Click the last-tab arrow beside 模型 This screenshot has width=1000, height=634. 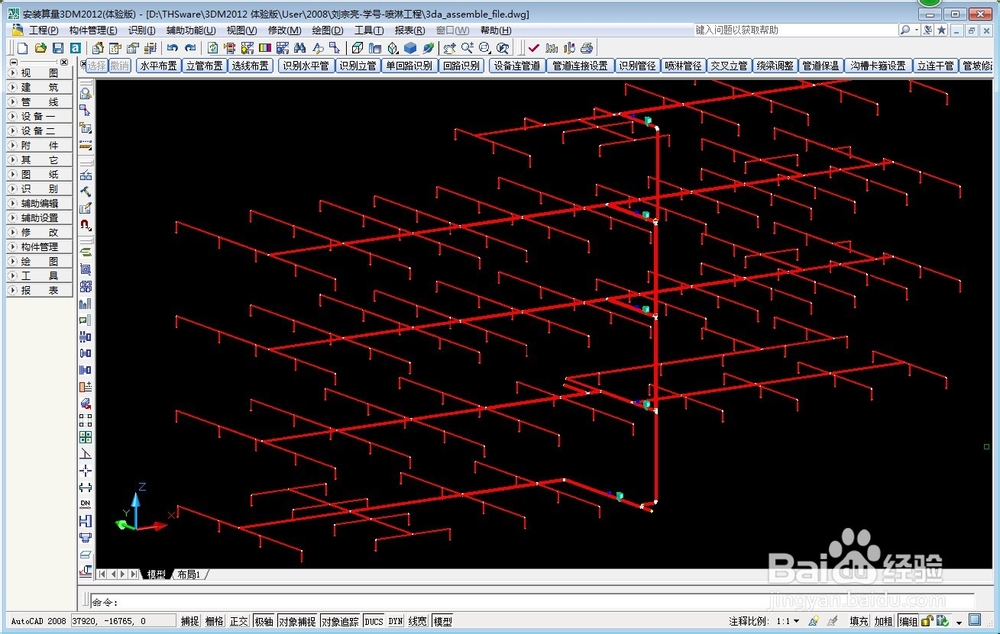(x=134, y=574)
